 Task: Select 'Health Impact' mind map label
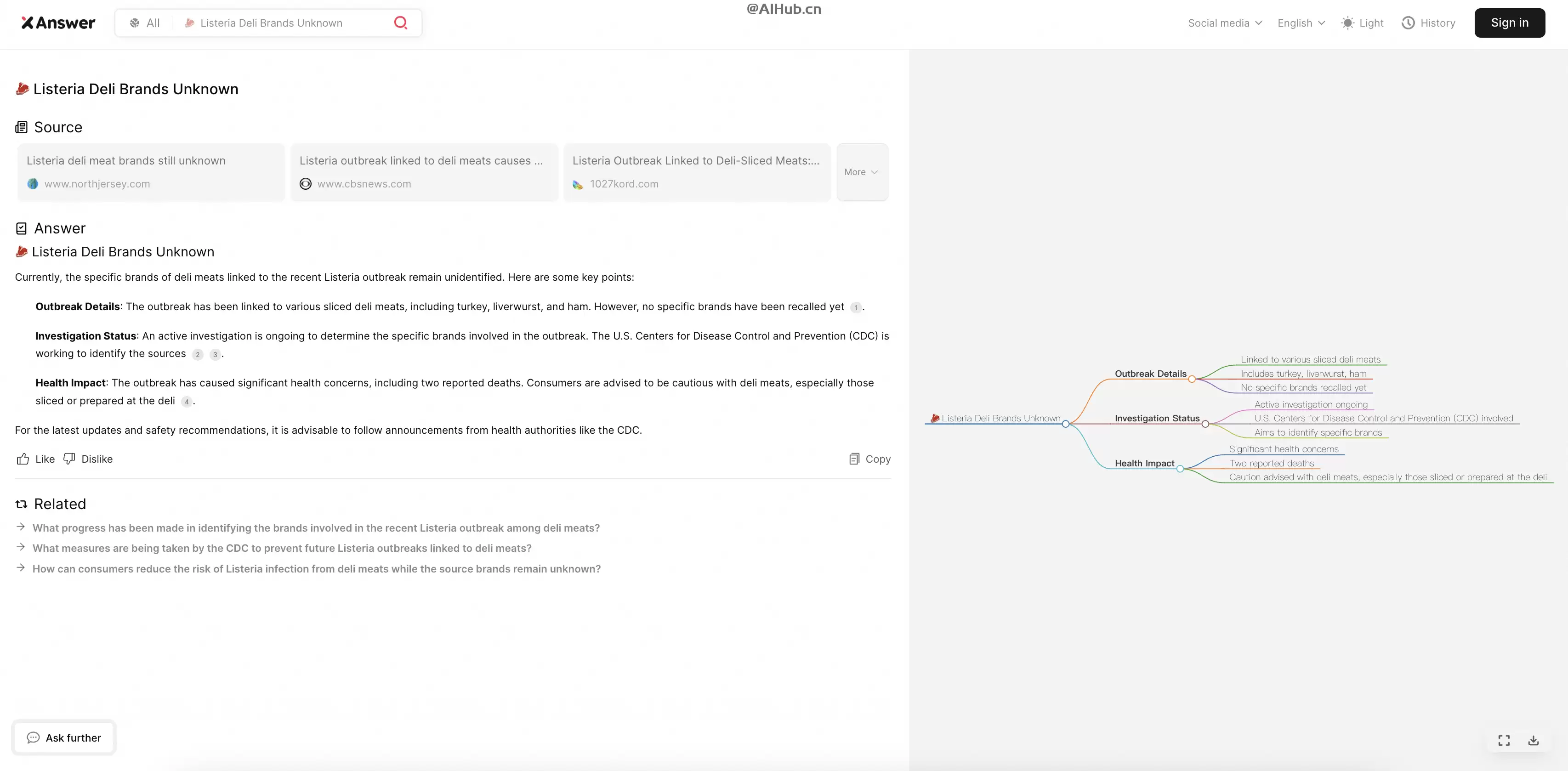tap(1144, 464)
